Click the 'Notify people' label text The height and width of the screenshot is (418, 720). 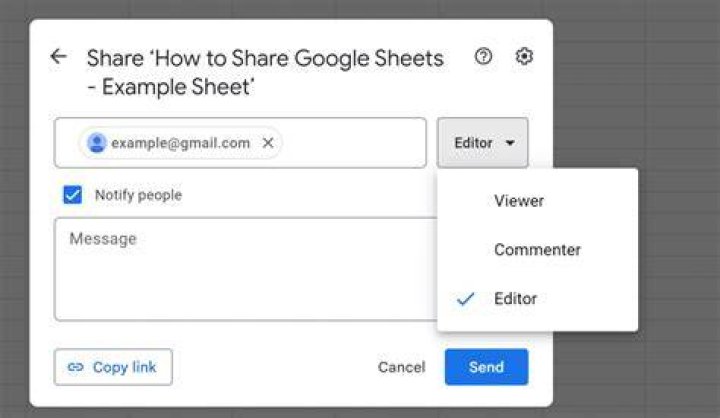coord(138,195)
